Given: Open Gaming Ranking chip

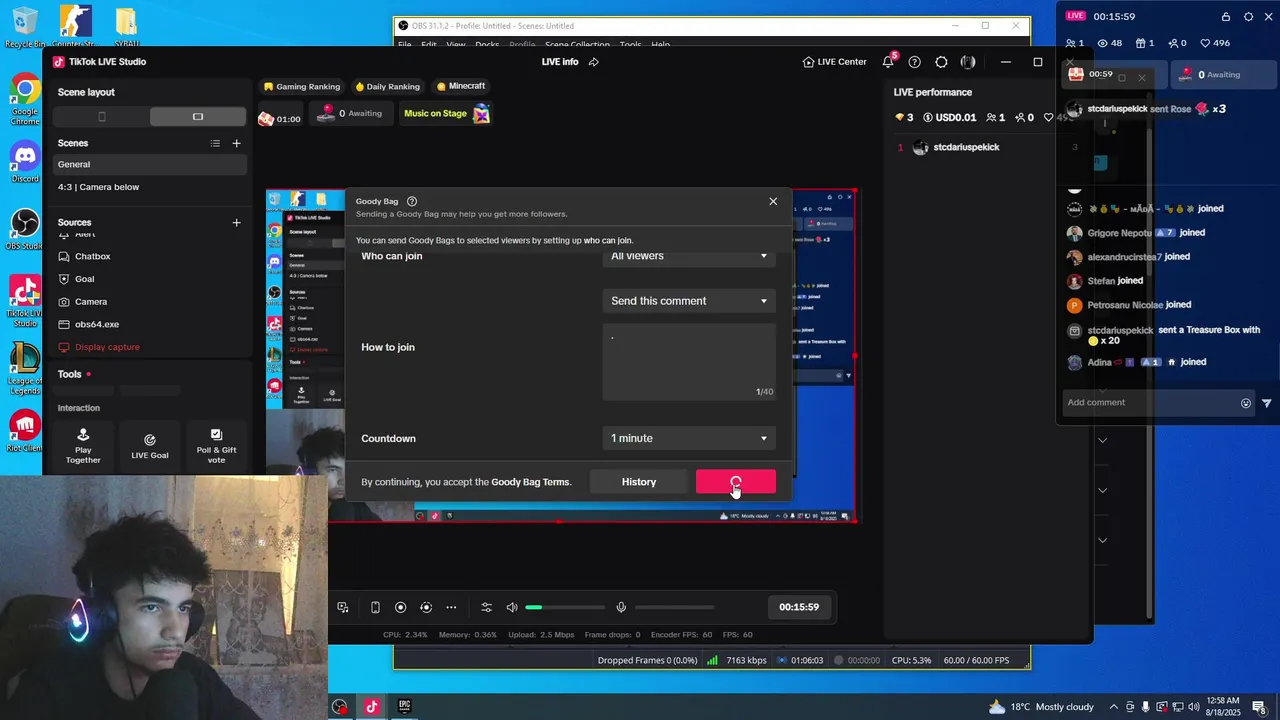Looking at the screenshot, I should 302,86.
